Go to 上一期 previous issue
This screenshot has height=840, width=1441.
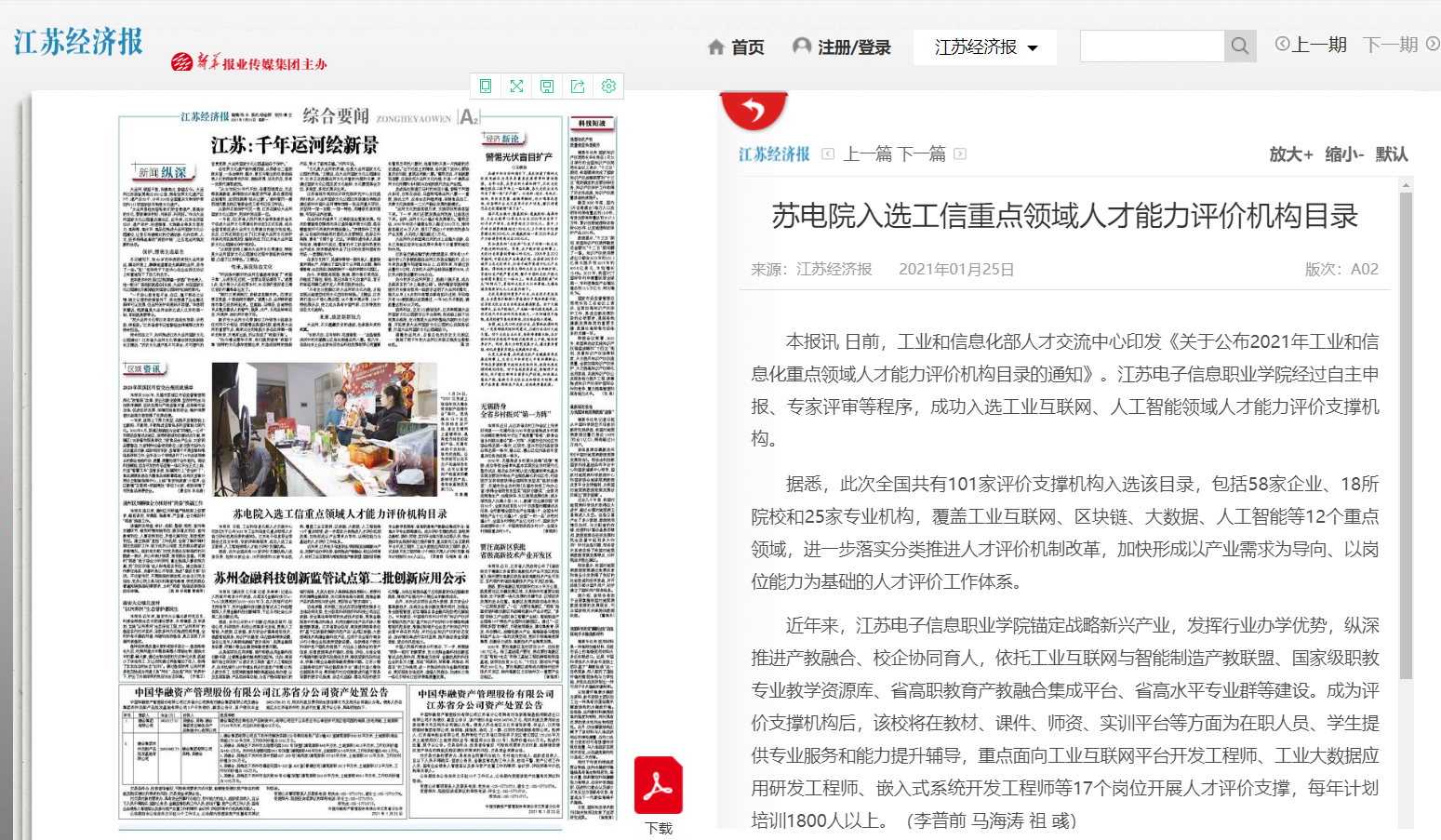pyautogui.click(x=1319, y=45)
